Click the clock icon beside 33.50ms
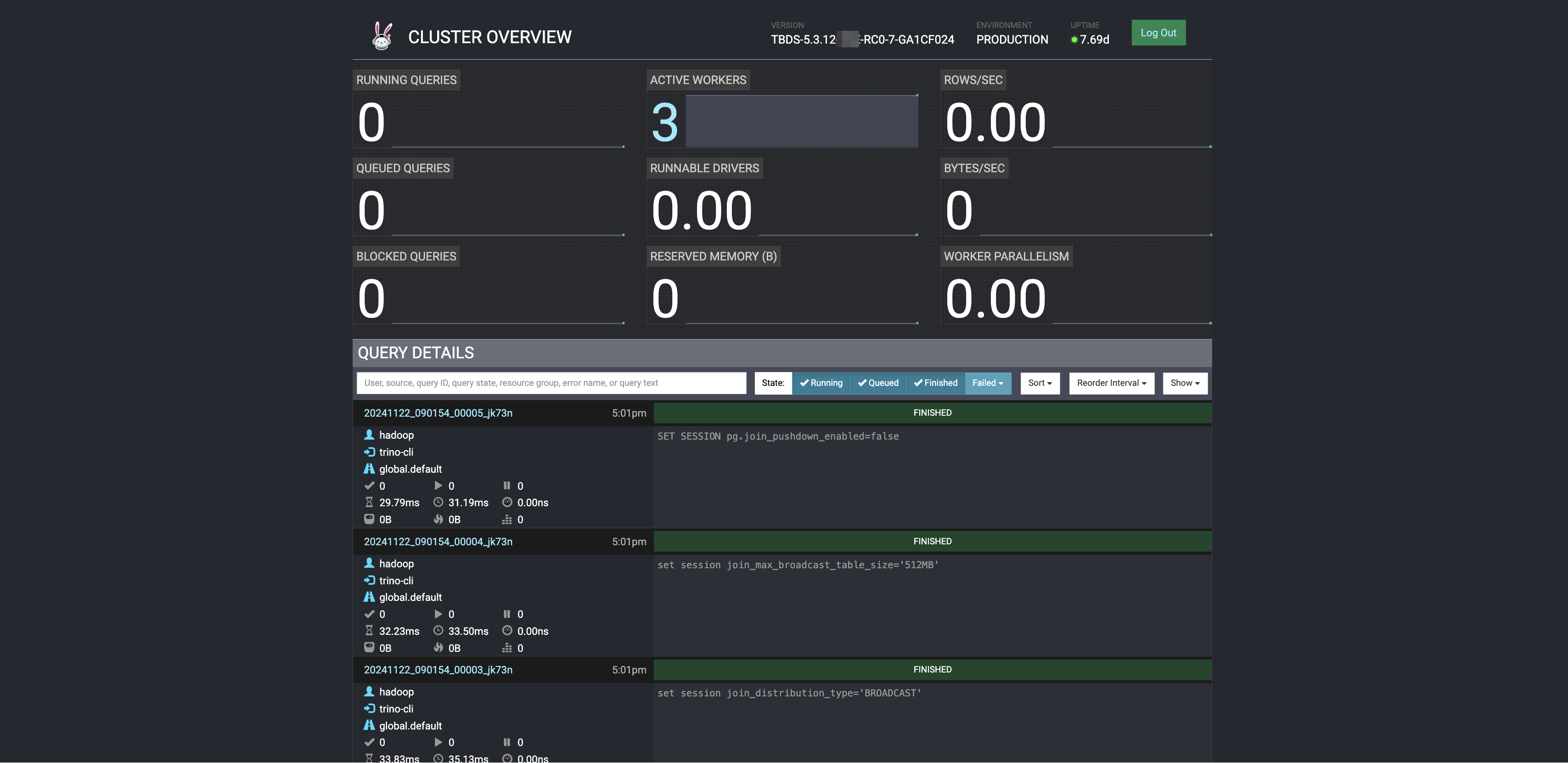This screenshot has height=763, width=1568. tap(438, 631)
